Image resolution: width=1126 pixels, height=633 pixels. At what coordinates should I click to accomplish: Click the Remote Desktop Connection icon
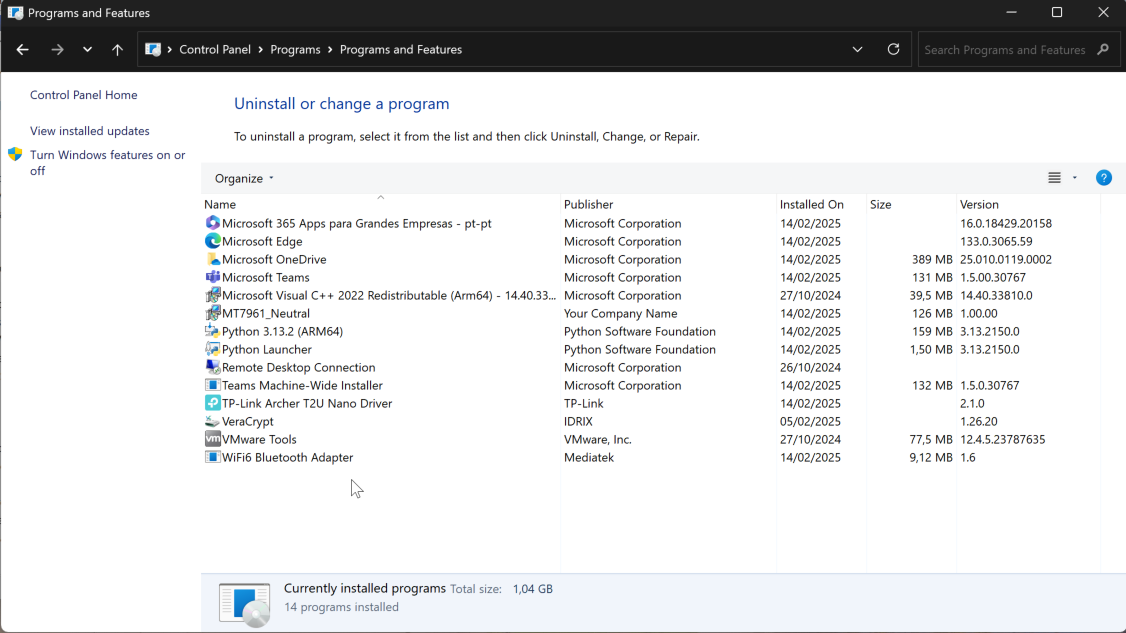click(x=213, y=366)
